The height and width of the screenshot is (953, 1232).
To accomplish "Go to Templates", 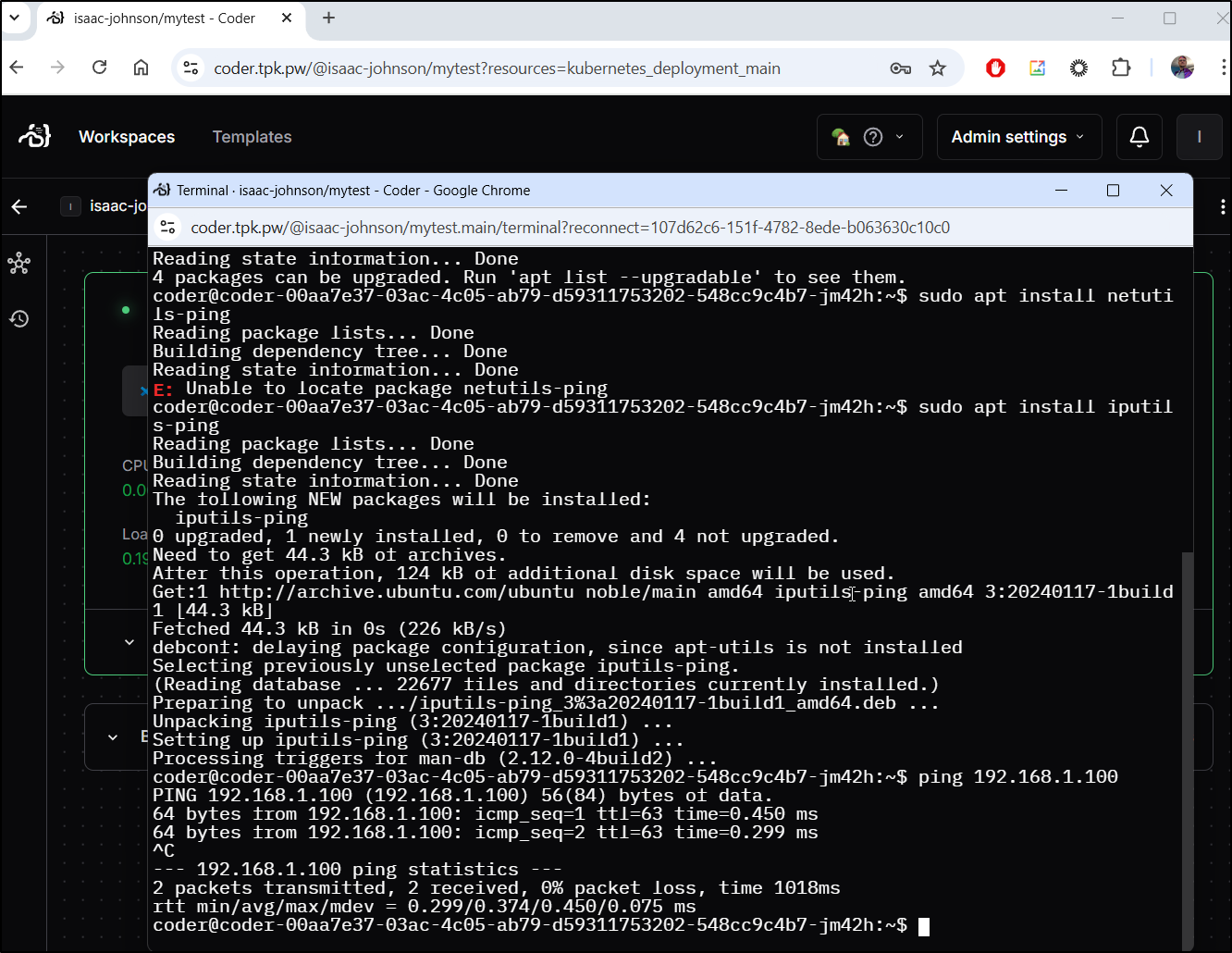I will 252,137.
